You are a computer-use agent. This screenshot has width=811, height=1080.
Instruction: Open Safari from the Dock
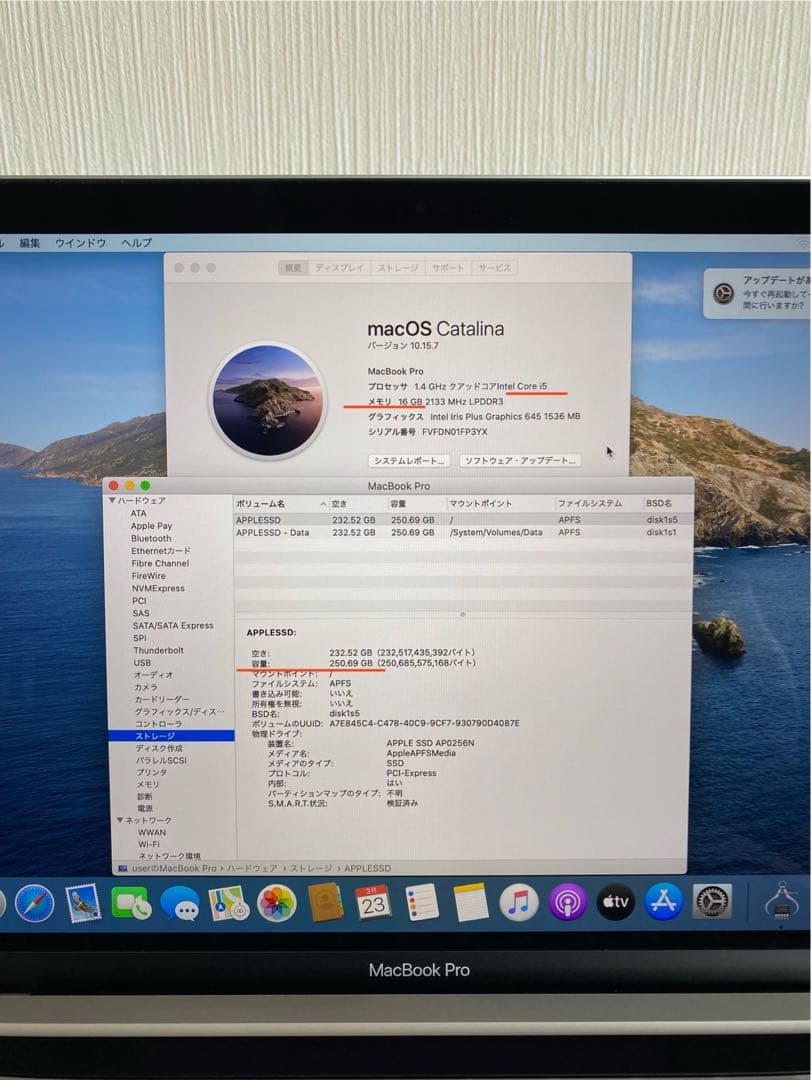34,903
